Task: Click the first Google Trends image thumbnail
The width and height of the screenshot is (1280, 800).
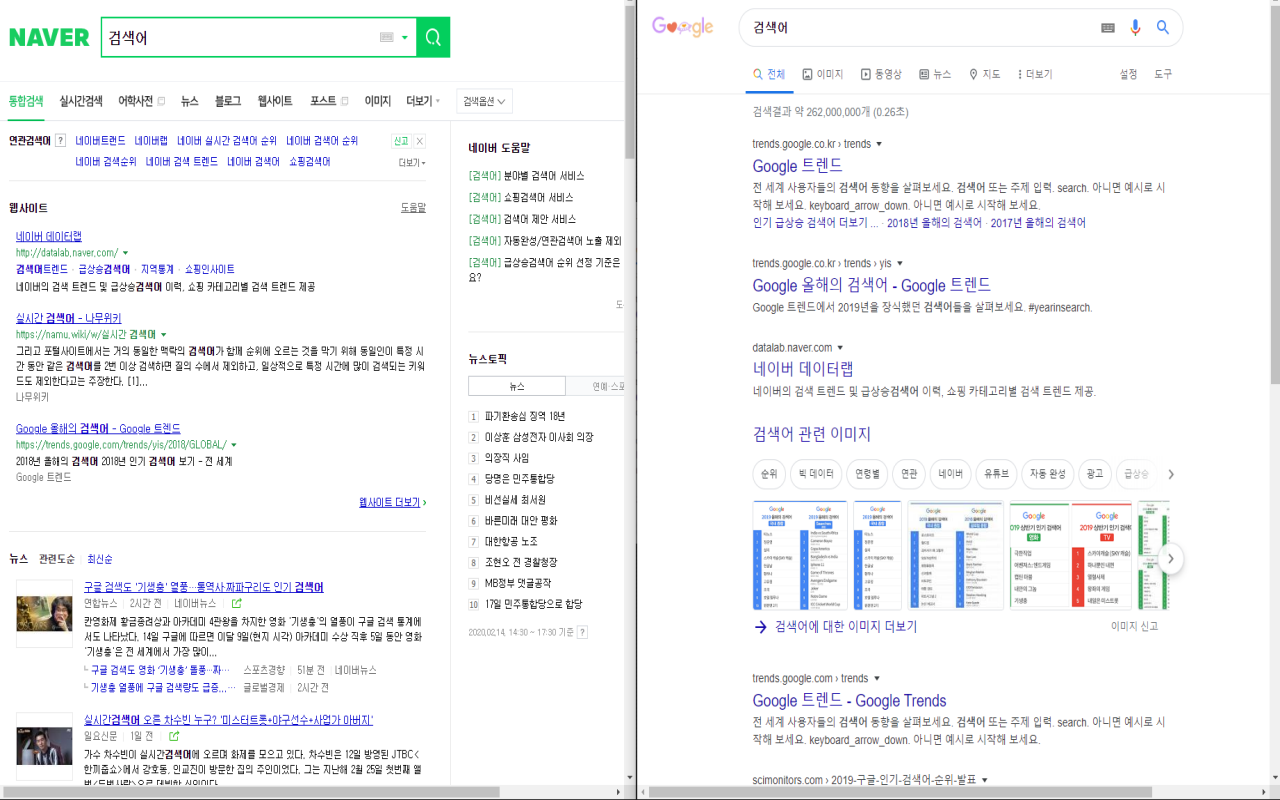Action: click(799, 554)
